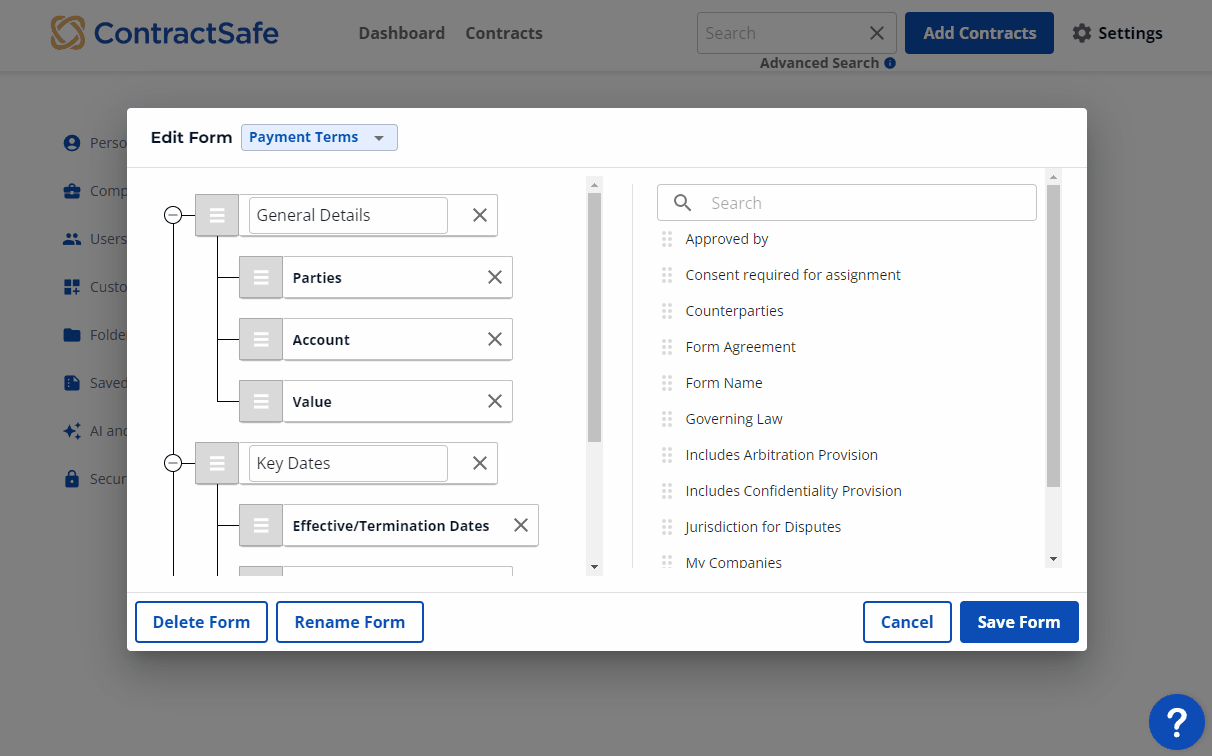Click grip icon next to Governing Law
Screen dimensions: 1212x756
(x=667, y=419)
